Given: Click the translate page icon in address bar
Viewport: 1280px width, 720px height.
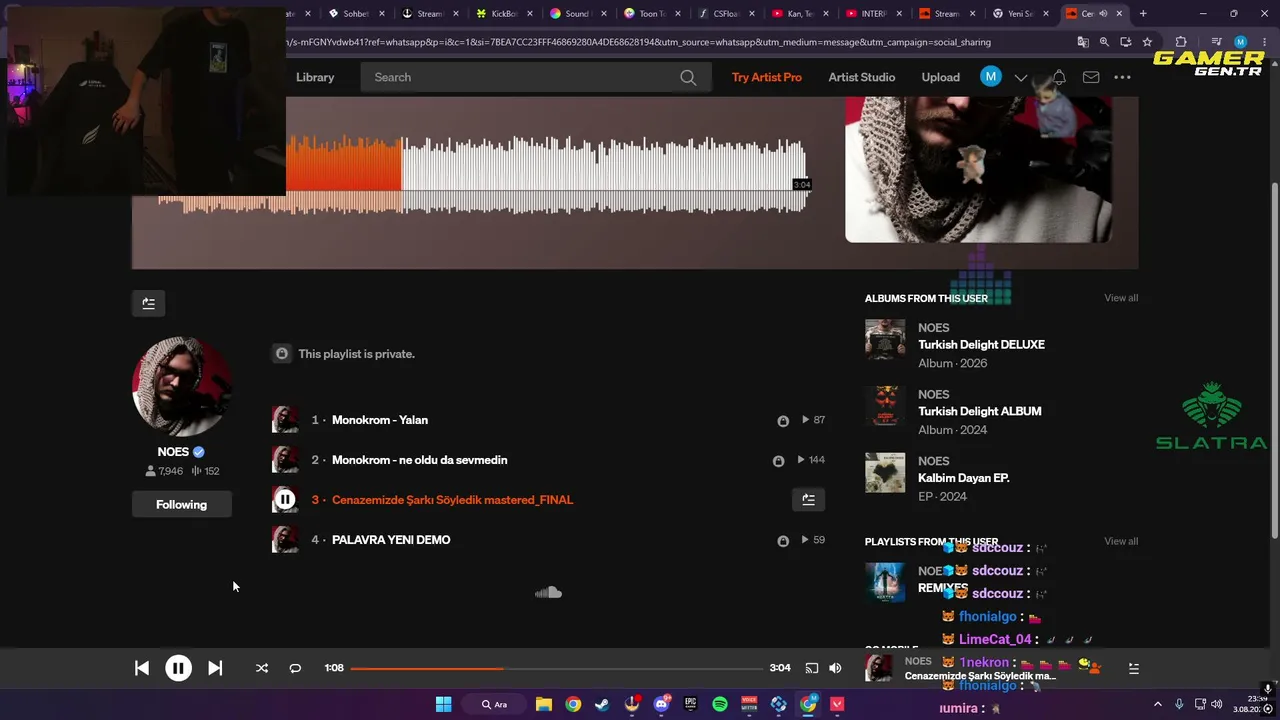Looking at the screenshot, I should coord(1083,42).
